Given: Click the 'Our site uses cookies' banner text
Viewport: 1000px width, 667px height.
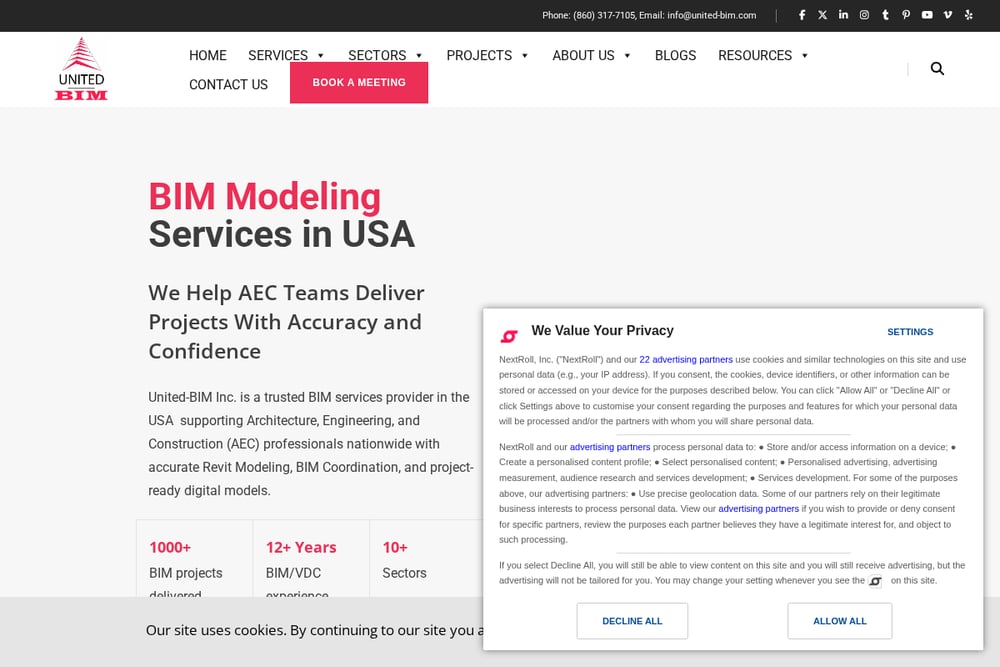Looking at the screenshot, I should coord(315,630).
